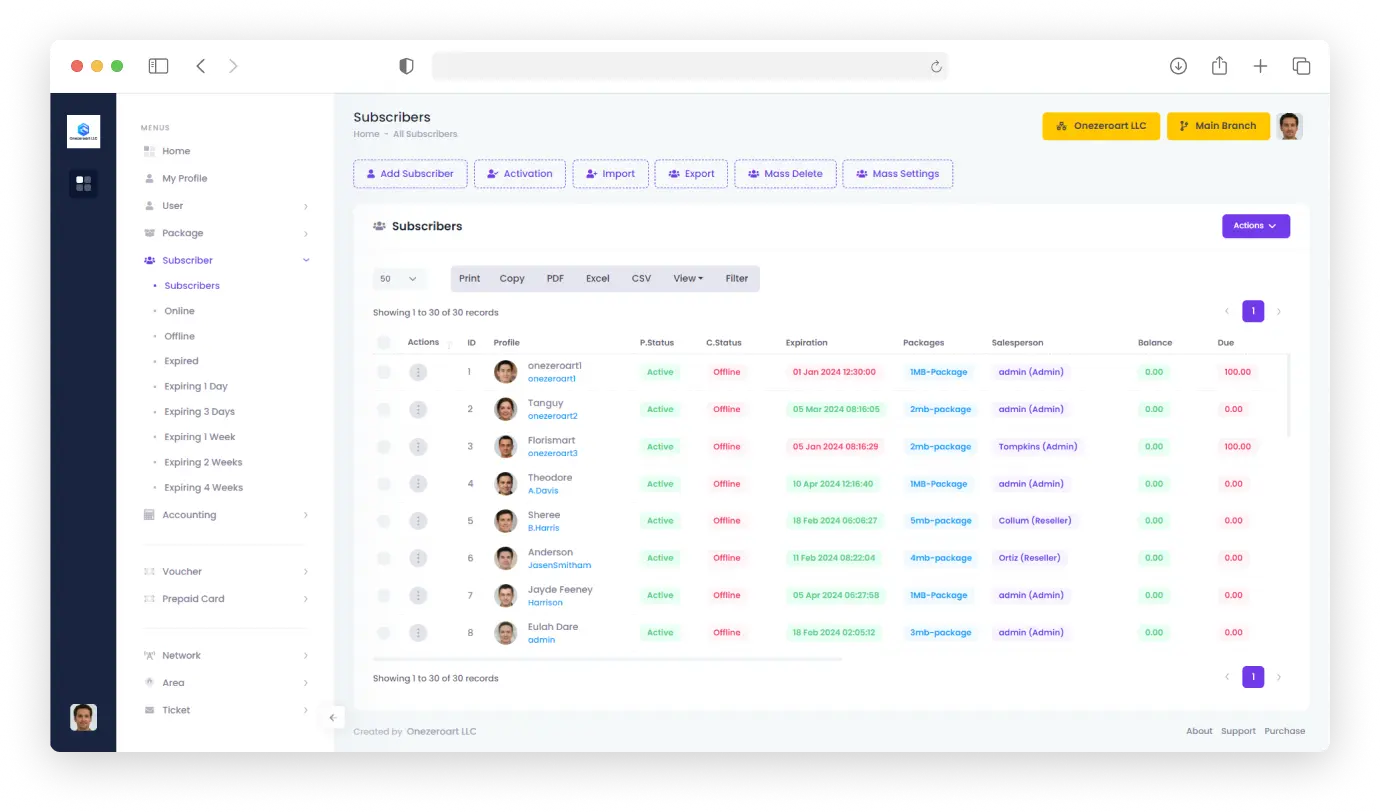Show the tab overview icon
Screen dimensions: 1380x812
1301,66
